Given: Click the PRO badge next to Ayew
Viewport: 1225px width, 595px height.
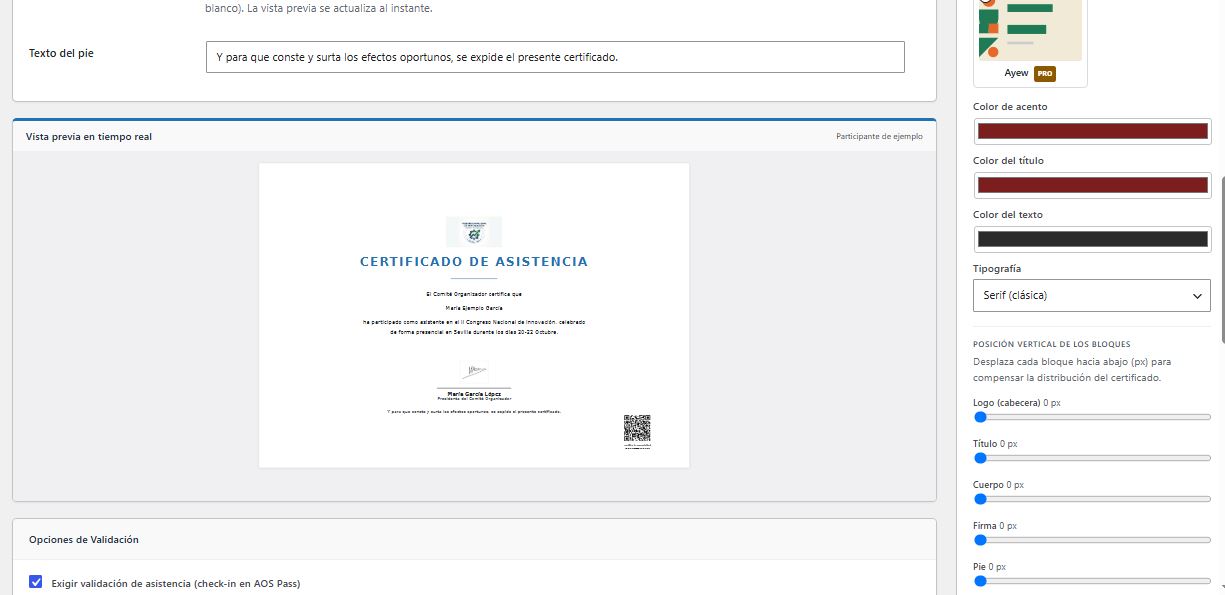Looking at the screenshot, I should point(1045,74).
